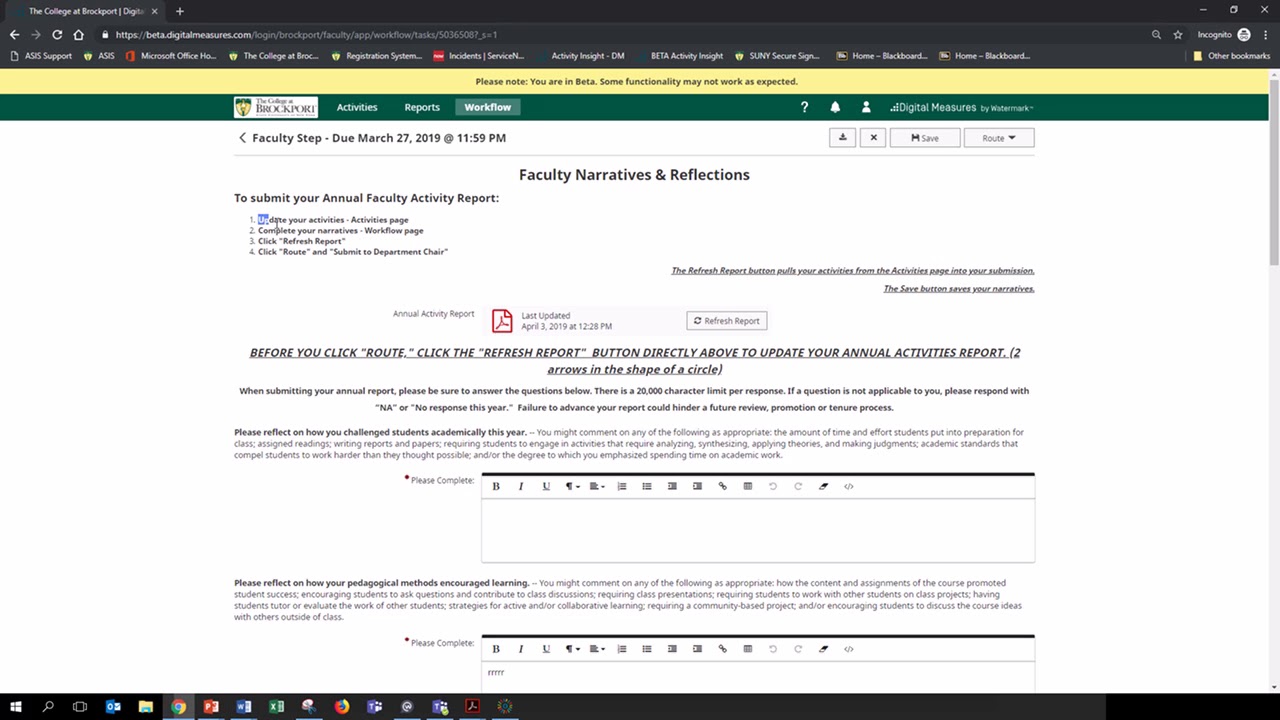
Task: Clear formatting in academic challenge editor
Action: click(x=824, y=486)
